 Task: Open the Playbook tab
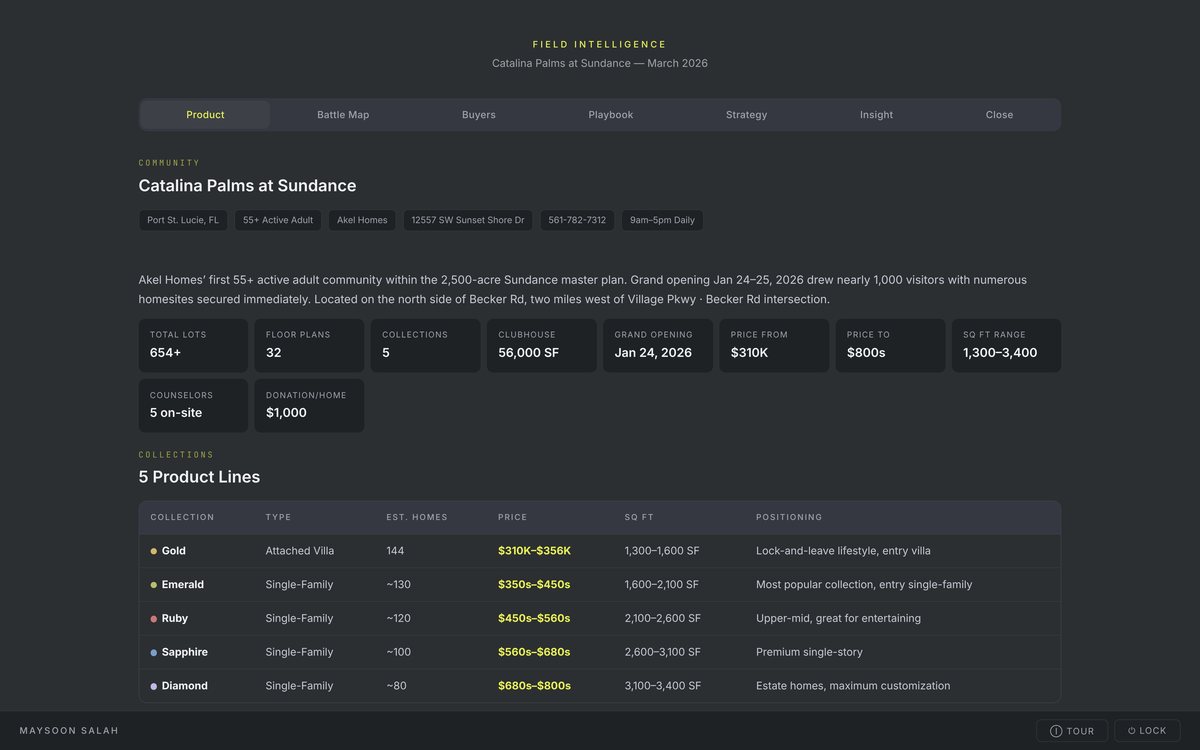point(611,115)
